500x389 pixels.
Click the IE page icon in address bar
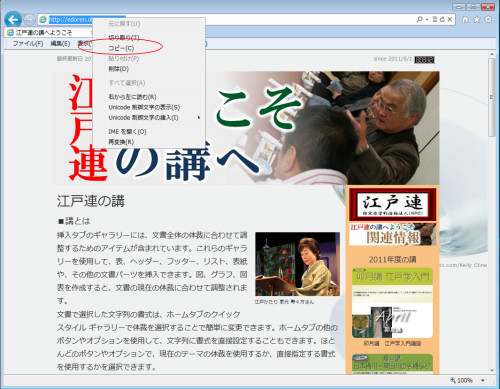pos(43,20)
